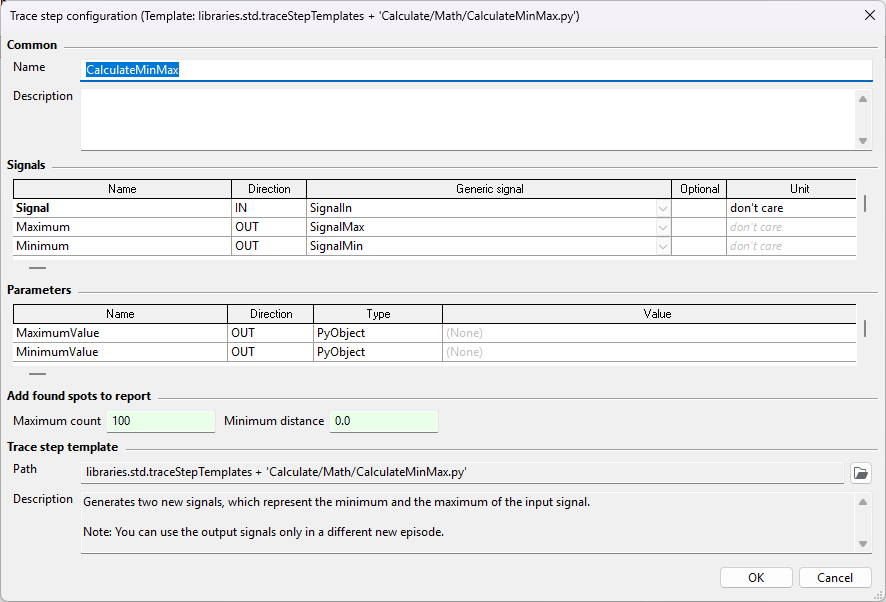Viewport: 886px width, 602px height.
Task: Click the PyObject type of MinimumValue
Action: point(378,352)
